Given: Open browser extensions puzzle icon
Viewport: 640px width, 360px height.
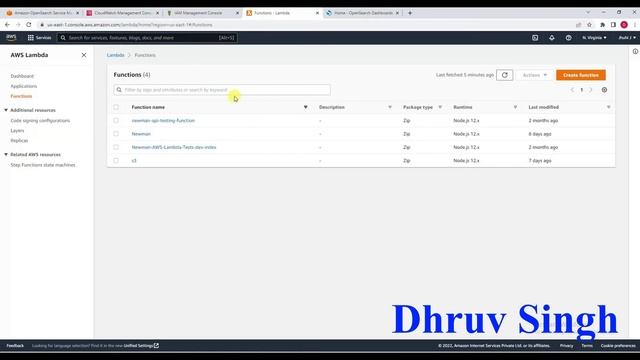Looking at the screenshot, I should [x=602, y=25].
